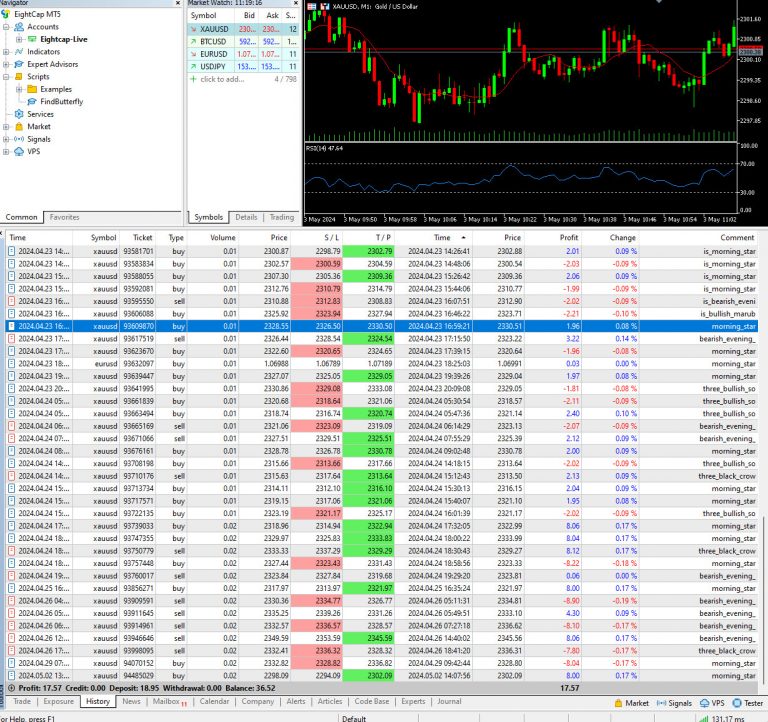The width and height of the screenshot is (768, 722).
Task: Open the Details tab in Market Watch
Action: (x=246, y=217)
